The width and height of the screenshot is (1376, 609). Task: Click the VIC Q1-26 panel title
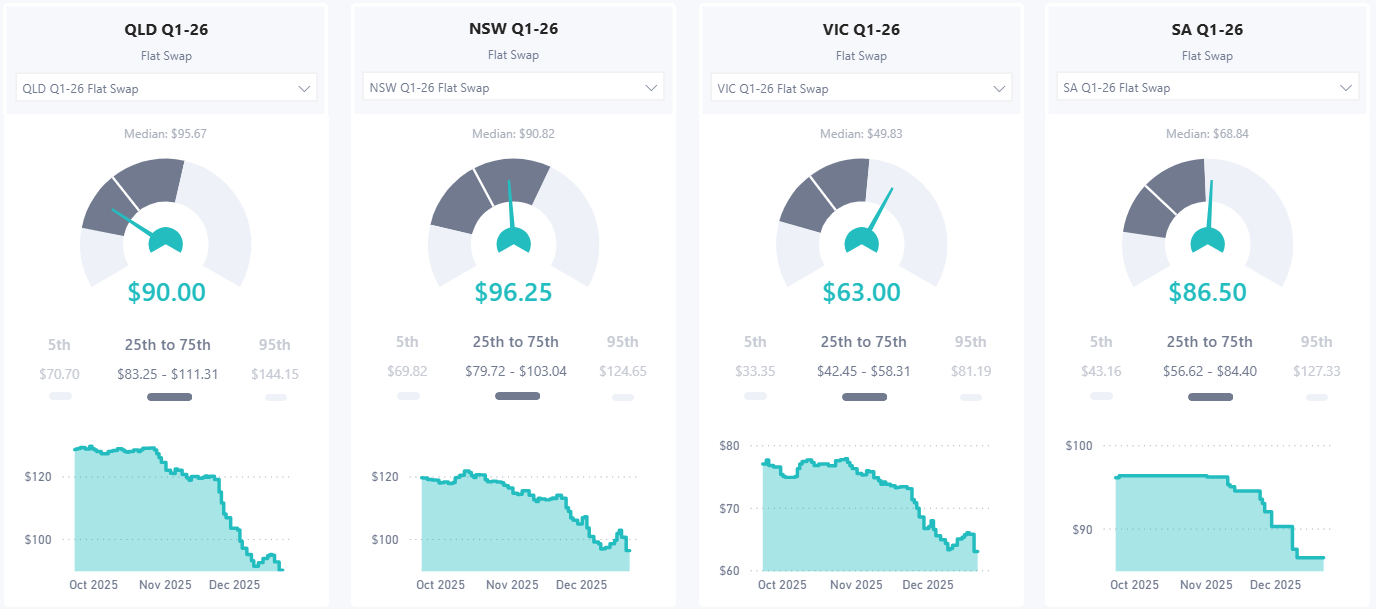click(861, 29)
